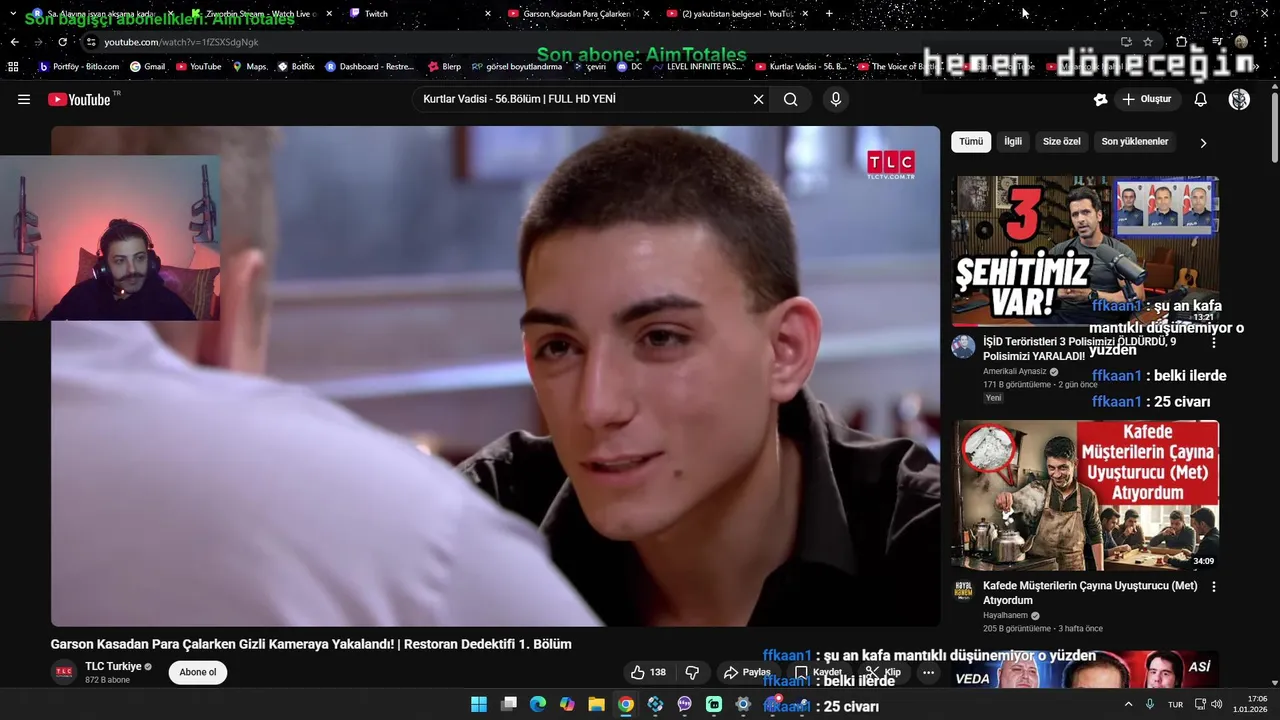Start voice search with the microphone
Viewport: 1280px width, 720px height.
click(836, 99)
